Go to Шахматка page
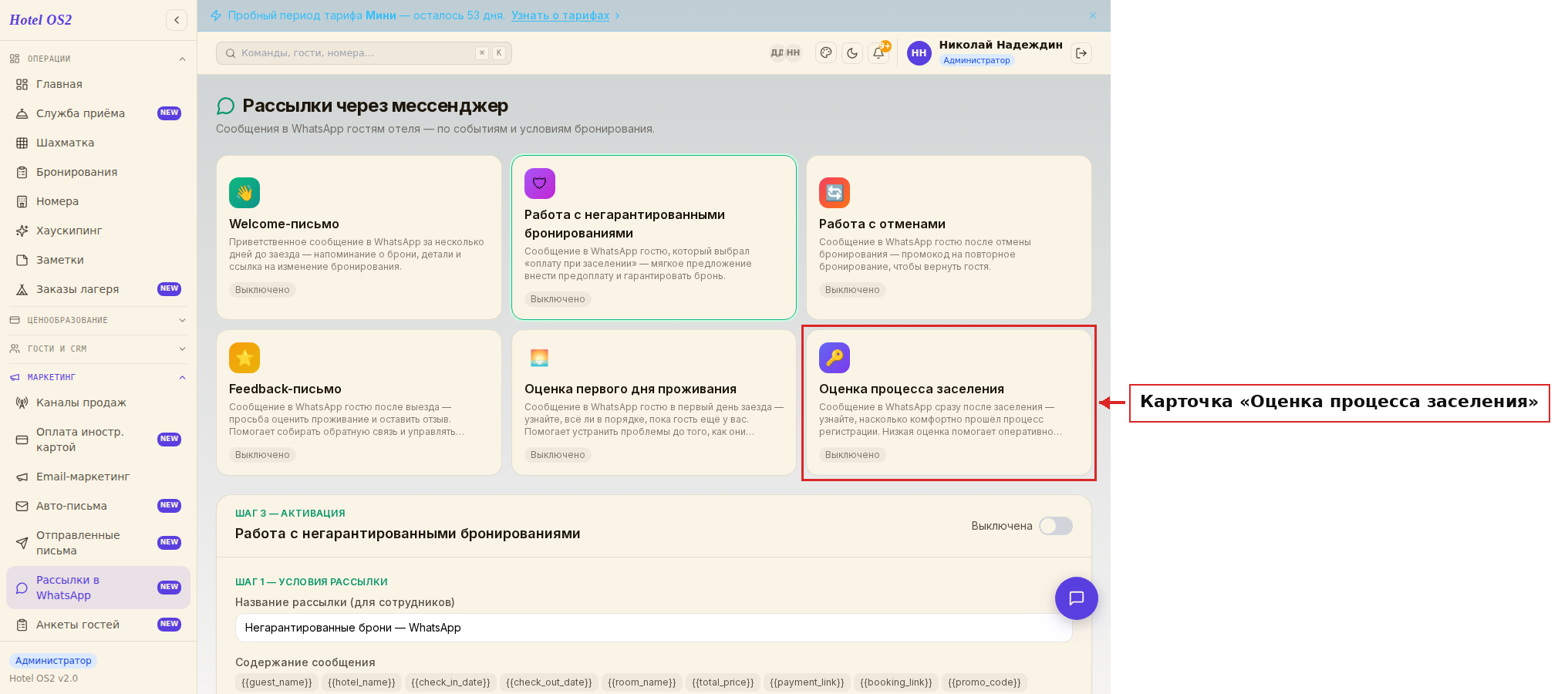 98,143
